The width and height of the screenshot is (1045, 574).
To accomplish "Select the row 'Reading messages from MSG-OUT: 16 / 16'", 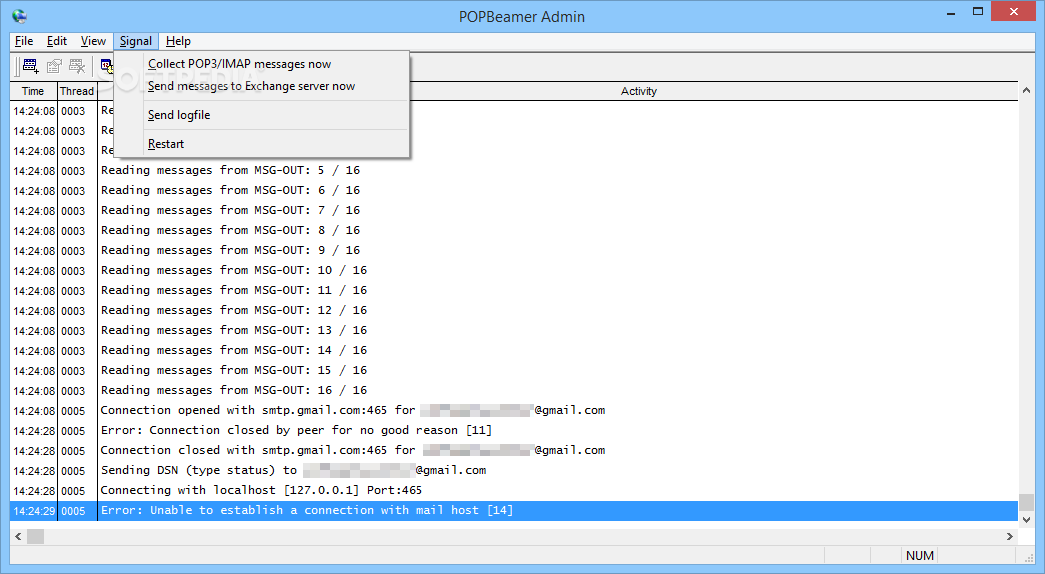I will pyautogui.click(x=514, y=391).
